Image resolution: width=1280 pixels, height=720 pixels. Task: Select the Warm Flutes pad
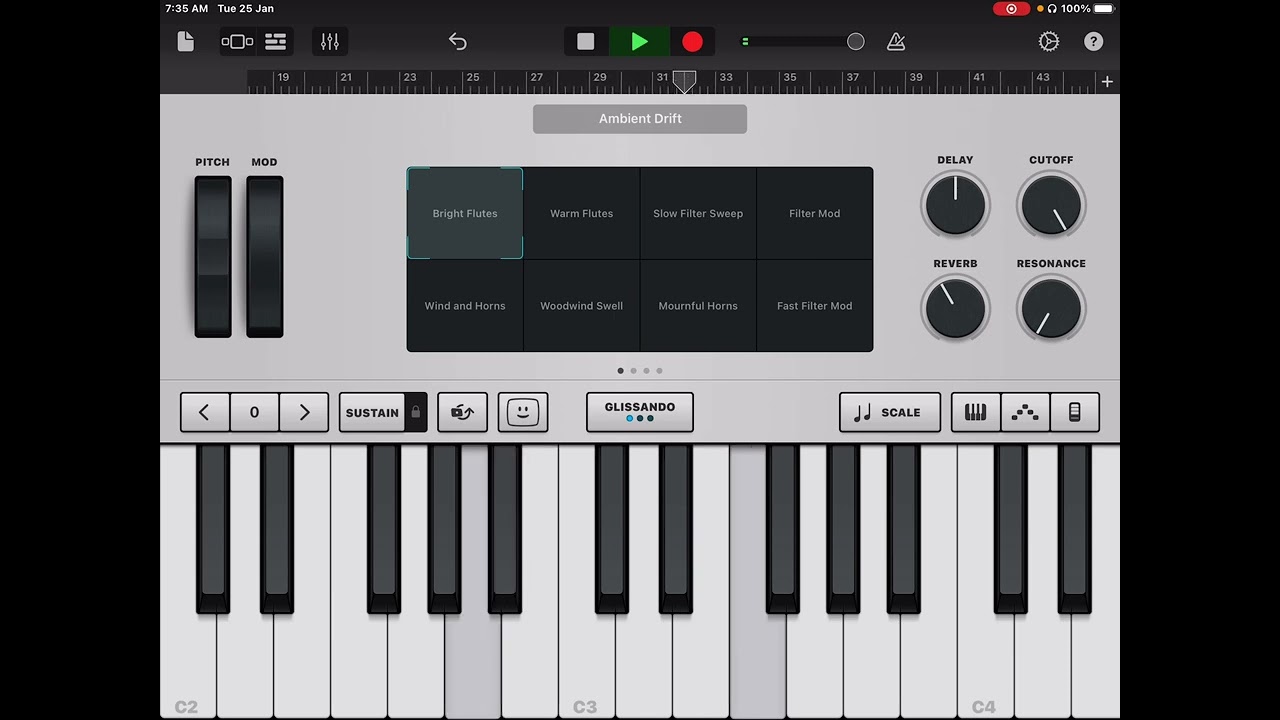point(582,213)
